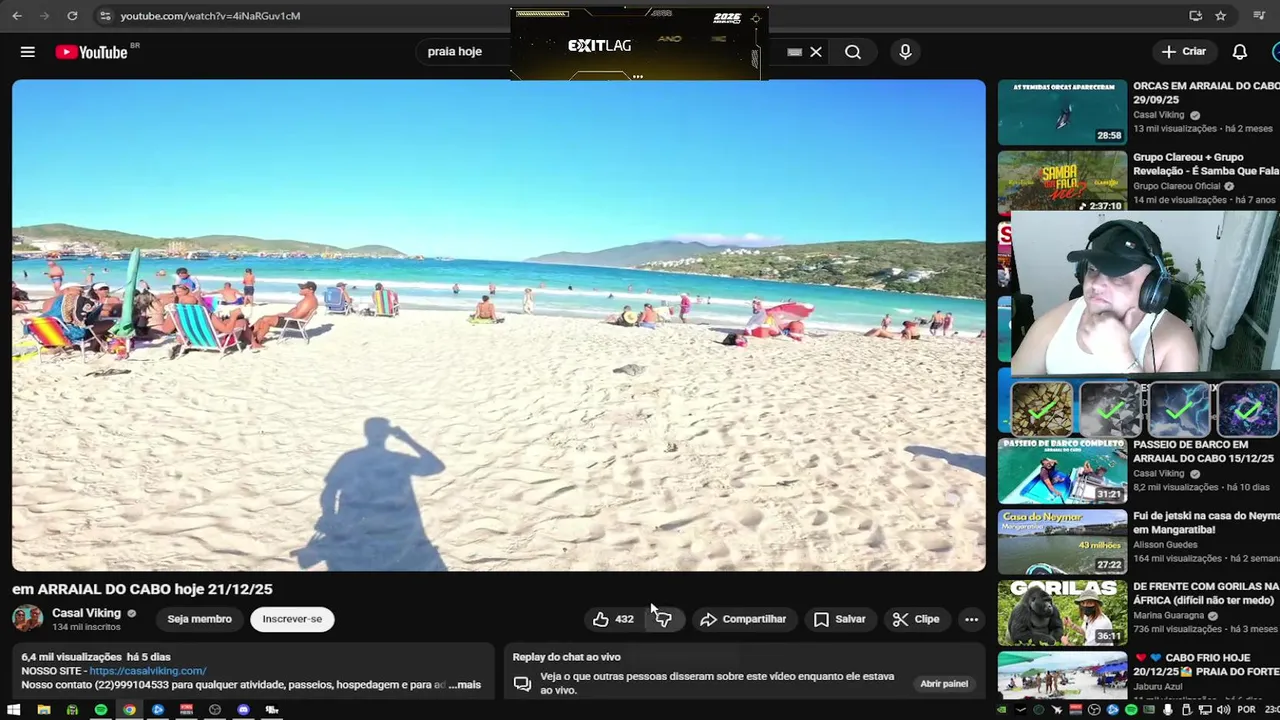The width and height of the screenshot is (1280, 720).
Task: Click system tray volume speaker icon
Action: click(1223, 710)
